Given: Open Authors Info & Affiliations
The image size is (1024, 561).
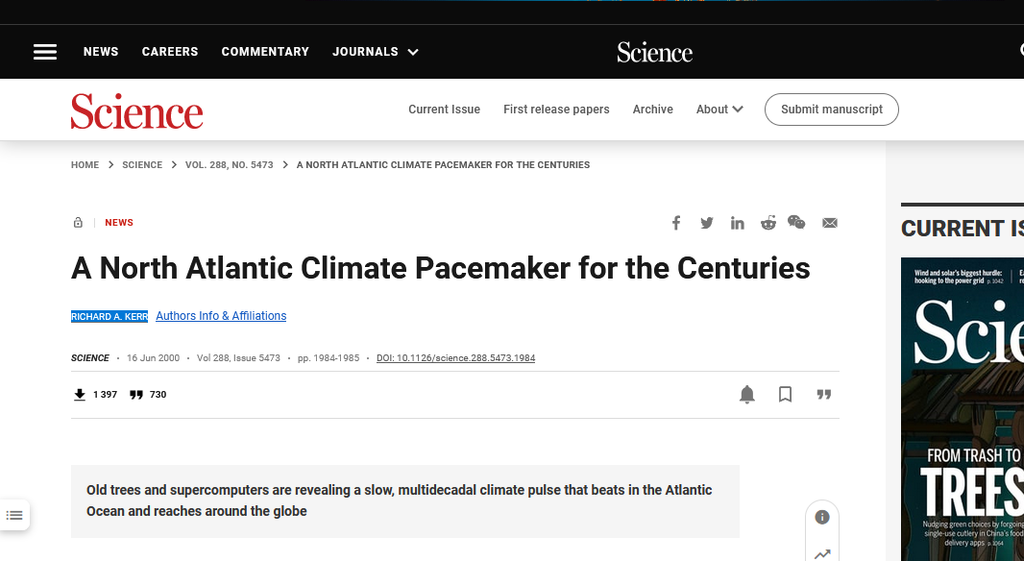Looking at the screenshot, I should [x=221, y=315].
